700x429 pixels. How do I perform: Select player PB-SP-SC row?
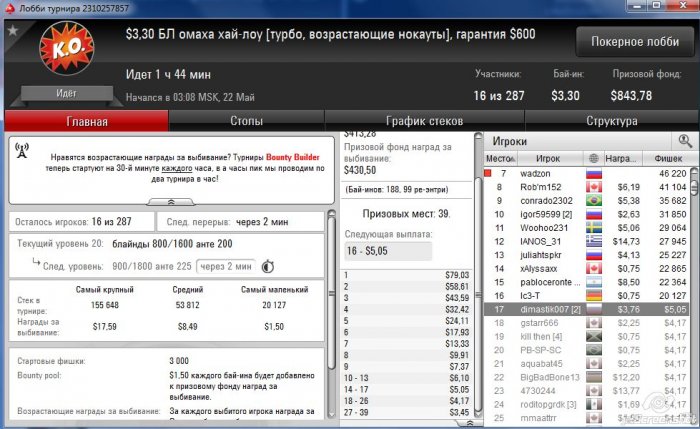586,350
